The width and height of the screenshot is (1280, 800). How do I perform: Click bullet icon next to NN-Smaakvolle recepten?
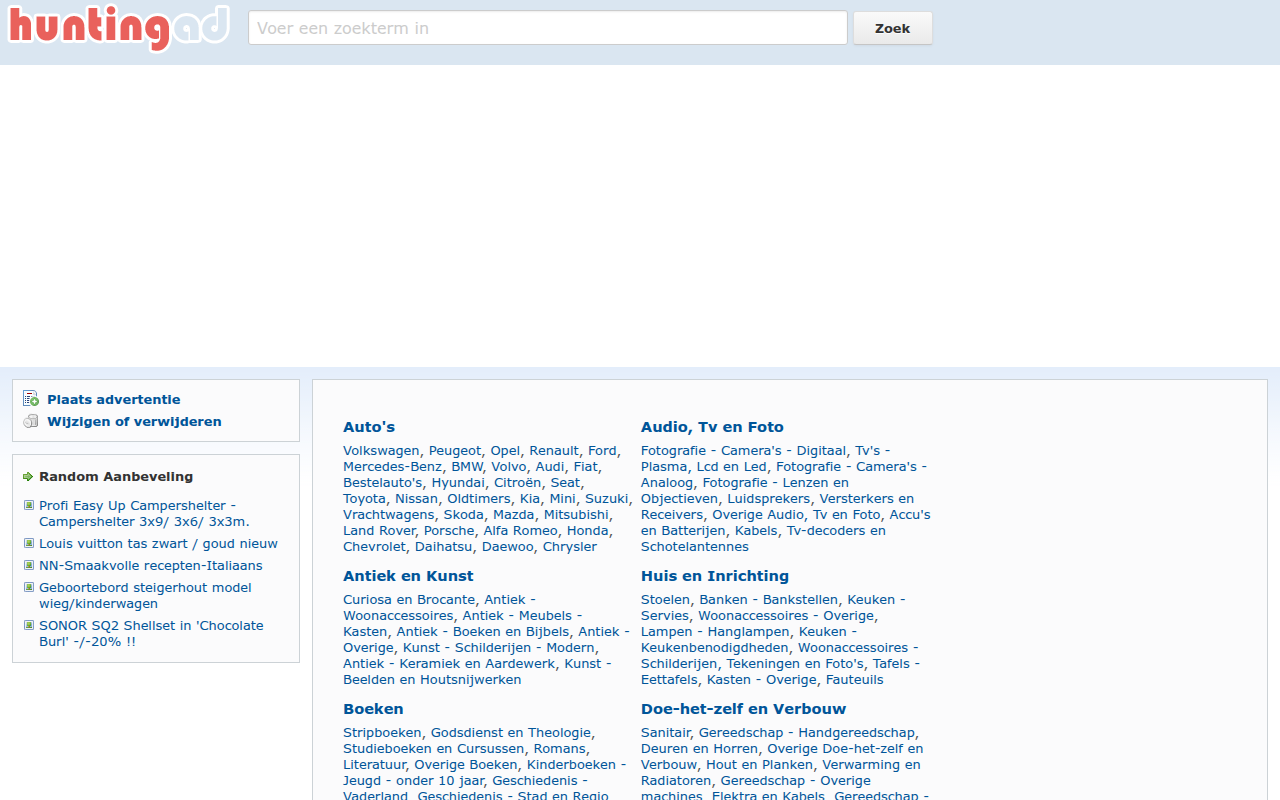pos(29,566)
